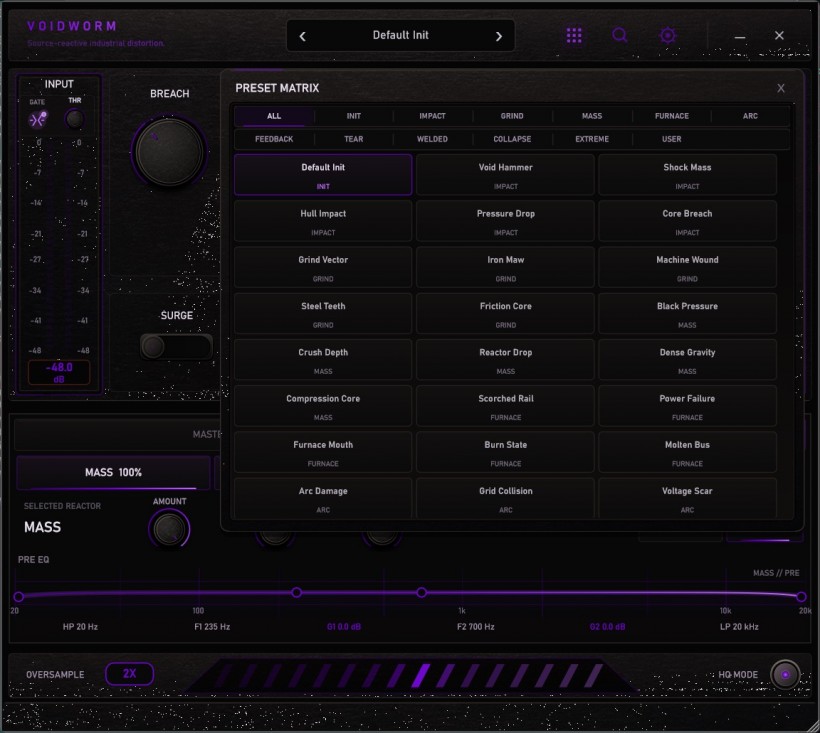Toggle the SURGE switch
This screenshot has height=733, width=820.
(176, 346)
